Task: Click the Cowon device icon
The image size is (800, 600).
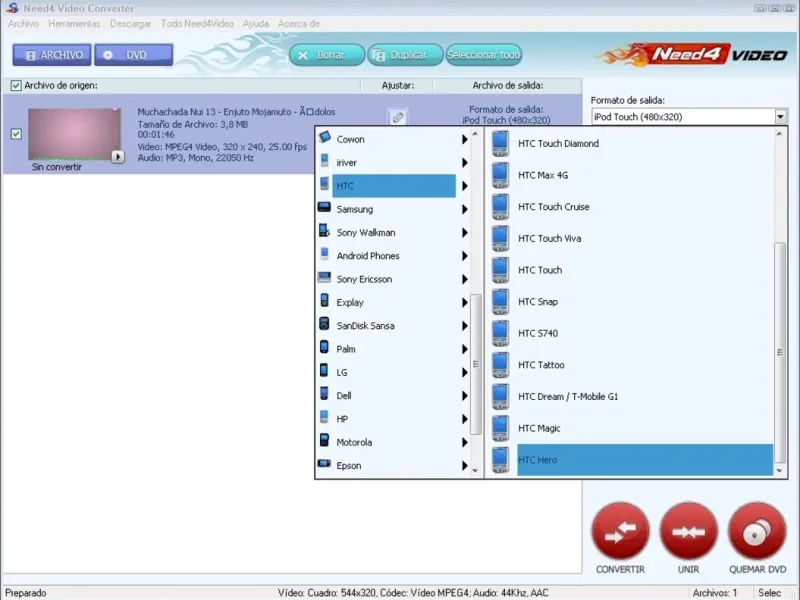Action: point(324,137)
